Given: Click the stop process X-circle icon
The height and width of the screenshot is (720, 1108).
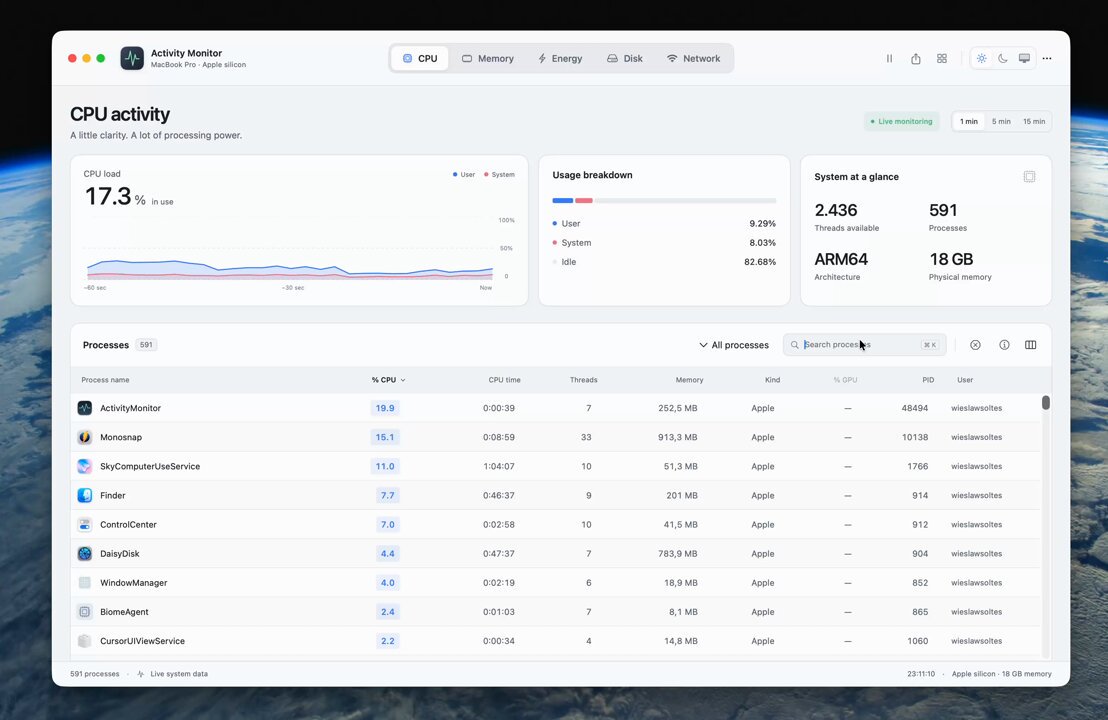Looking at the screenshot, I should pos(975,345).
